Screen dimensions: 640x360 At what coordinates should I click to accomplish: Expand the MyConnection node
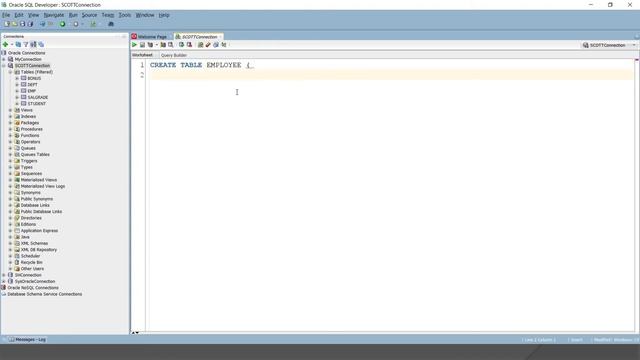4,59
